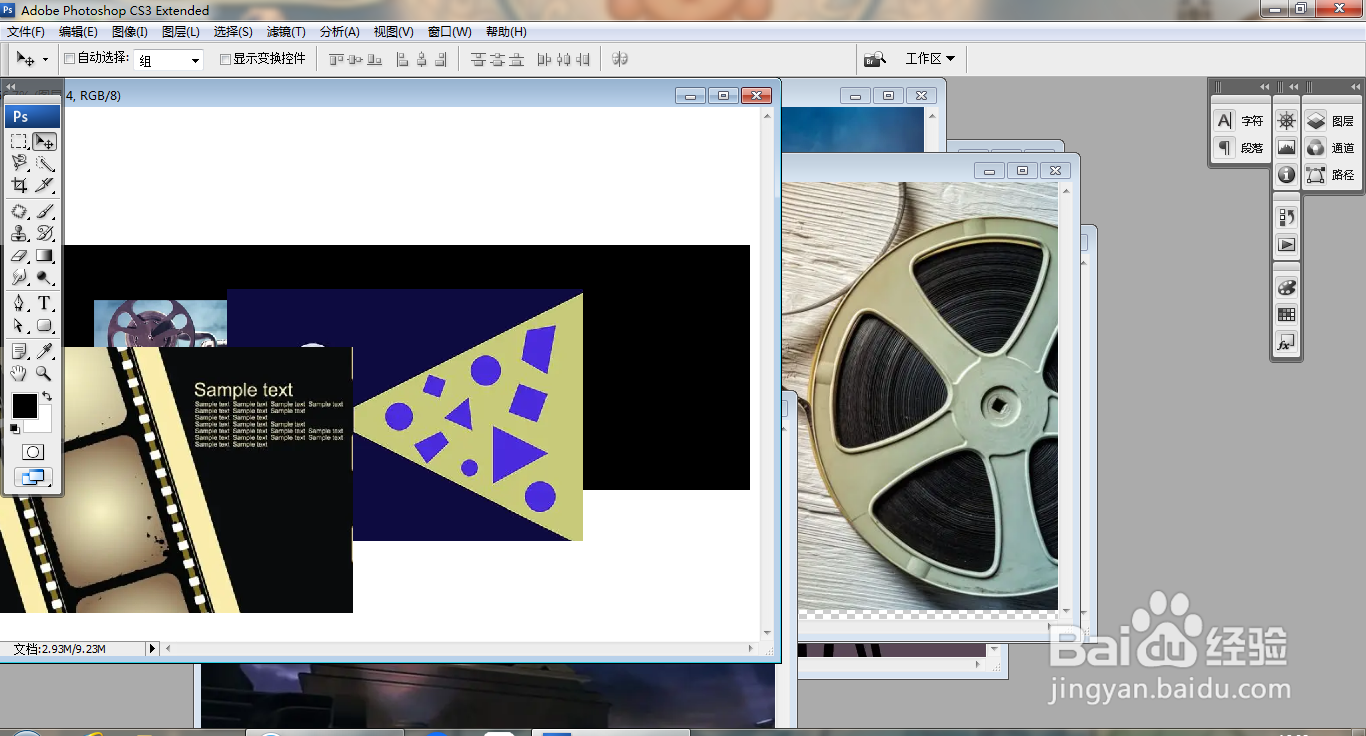
Task: Swap foreground and background colors
Action: tap(47, 397)
